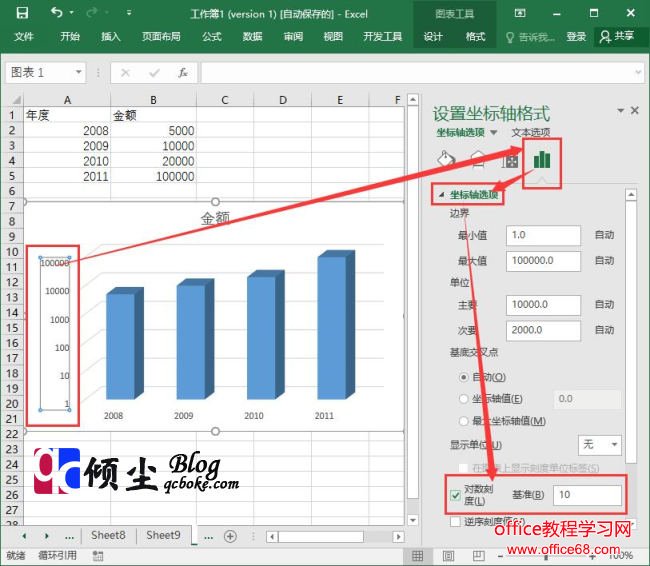Open the Name Box dropdown arrow
Screen dimensions: 650x566
click(x=78, y=72)
